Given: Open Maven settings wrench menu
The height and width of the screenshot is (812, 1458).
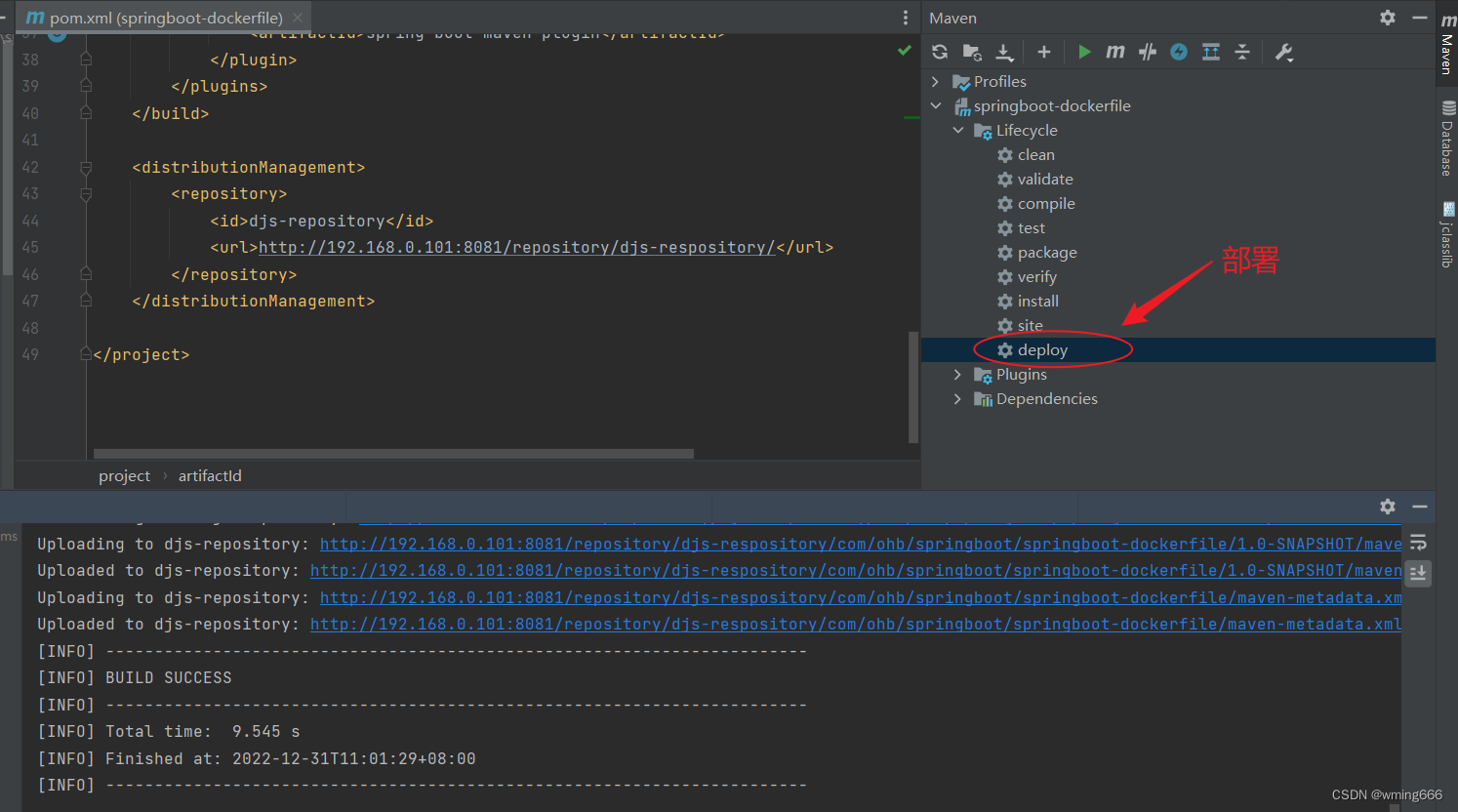Looking at the screenshot, I should (1284, 52).
